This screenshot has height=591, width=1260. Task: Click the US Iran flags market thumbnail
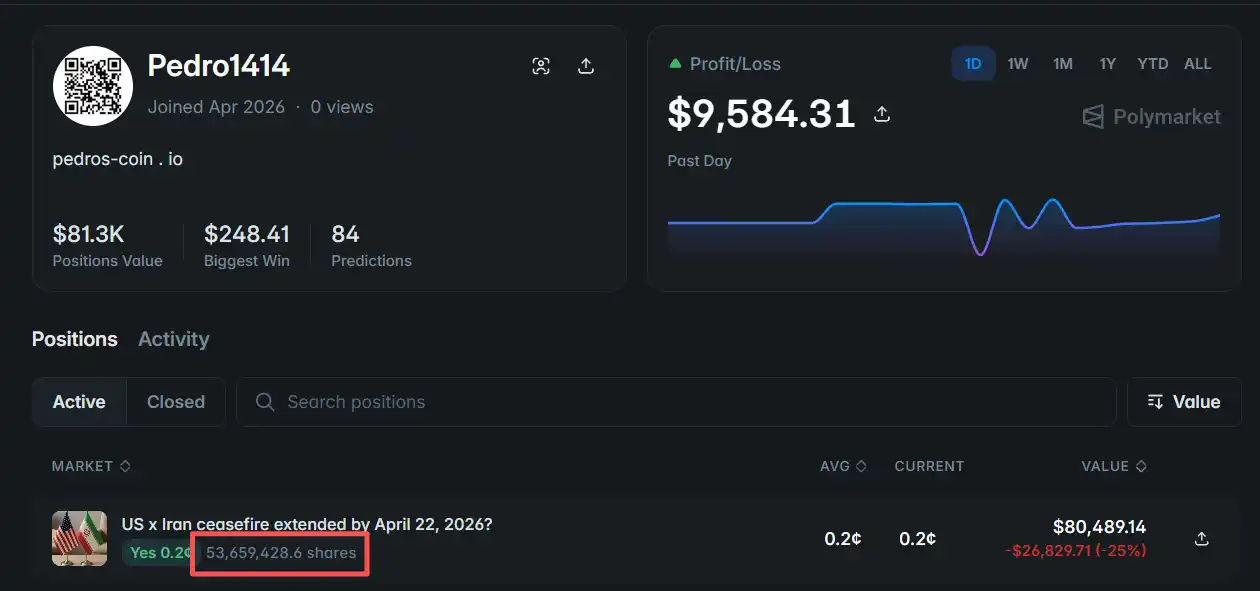[79, 538]
